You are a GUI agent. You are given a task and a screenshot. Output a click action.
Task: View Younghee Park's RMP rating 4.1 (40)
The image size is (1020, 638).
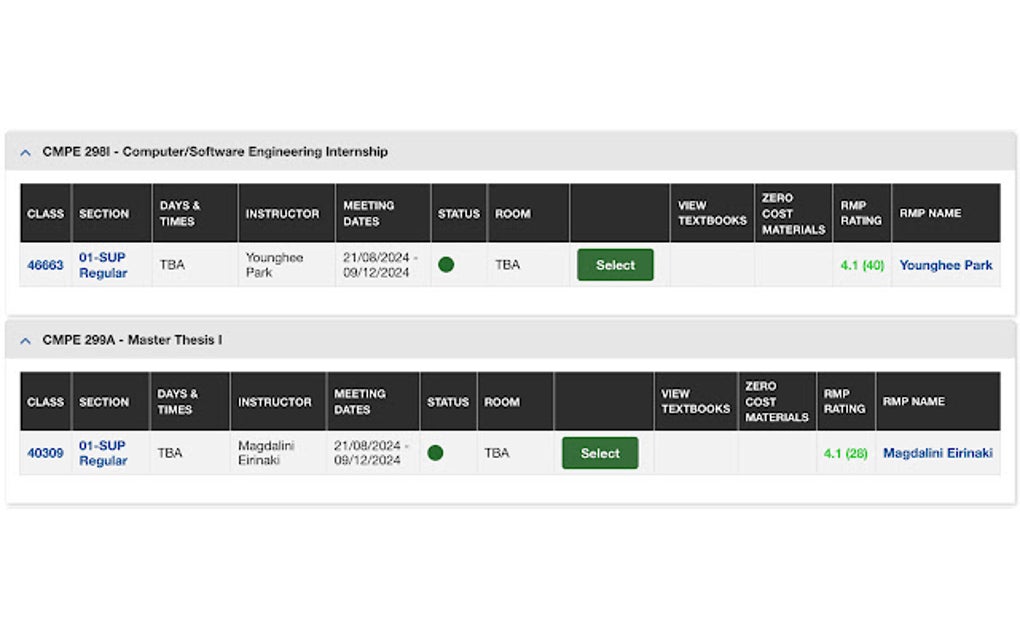[x=861, y=265]
